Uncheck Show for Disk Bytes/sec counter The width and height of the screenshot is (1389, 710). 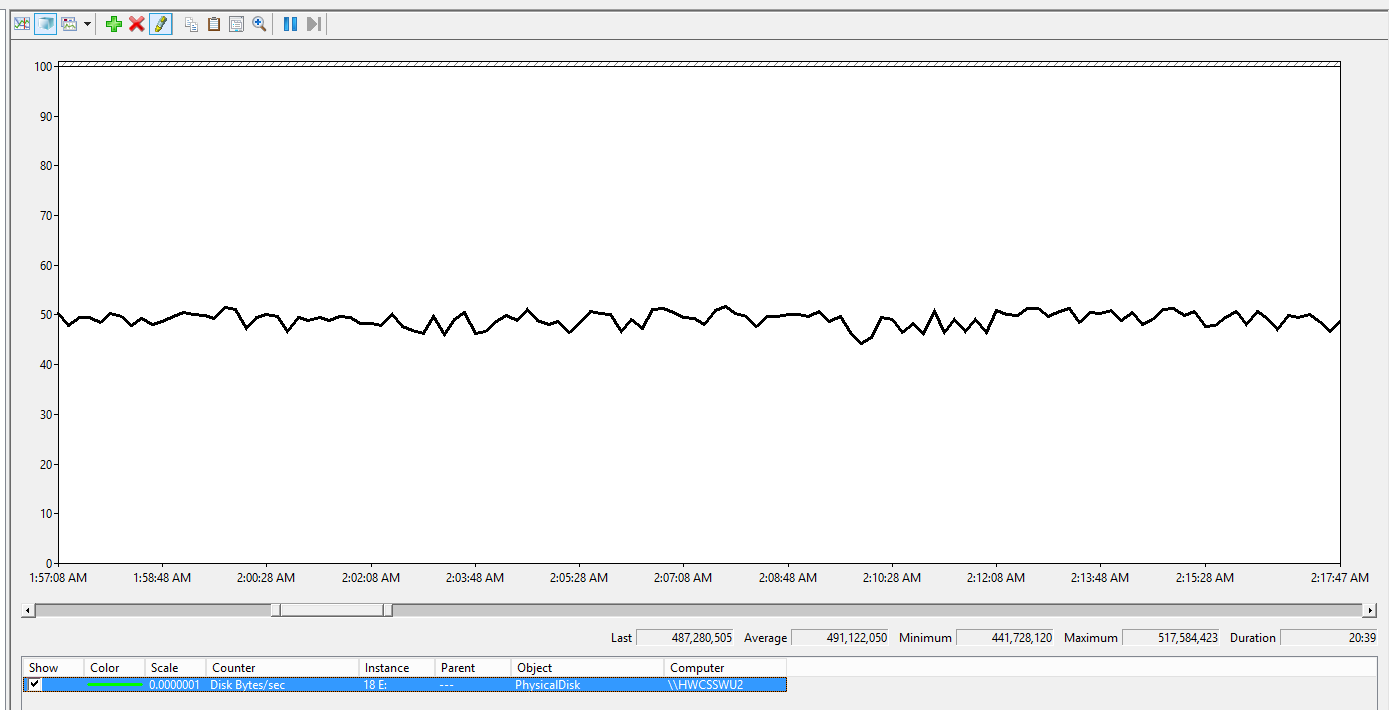click(x=36, y=685)
